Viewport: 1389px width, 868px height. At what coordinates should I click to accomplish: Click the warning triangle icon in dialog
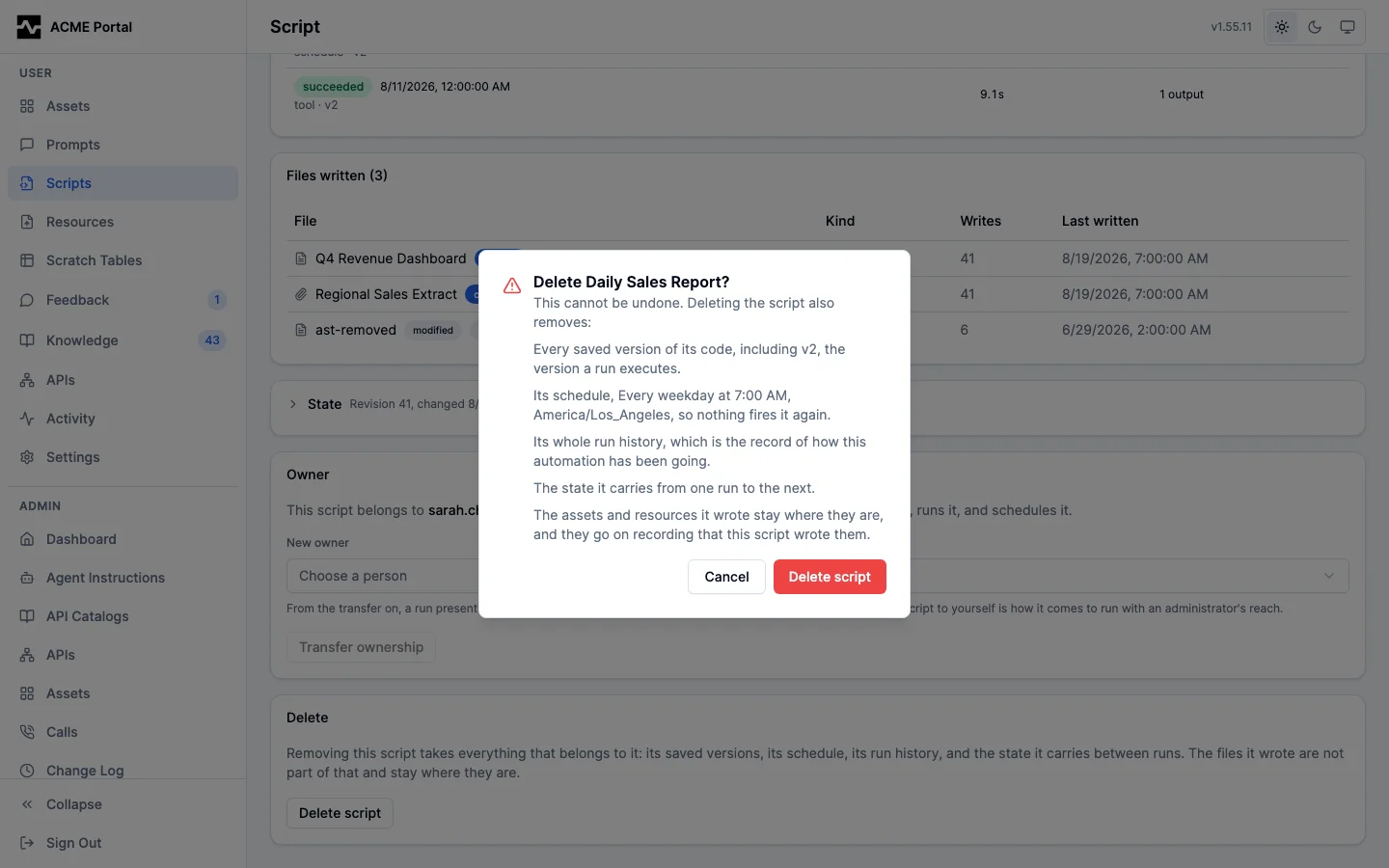(512, 285)
